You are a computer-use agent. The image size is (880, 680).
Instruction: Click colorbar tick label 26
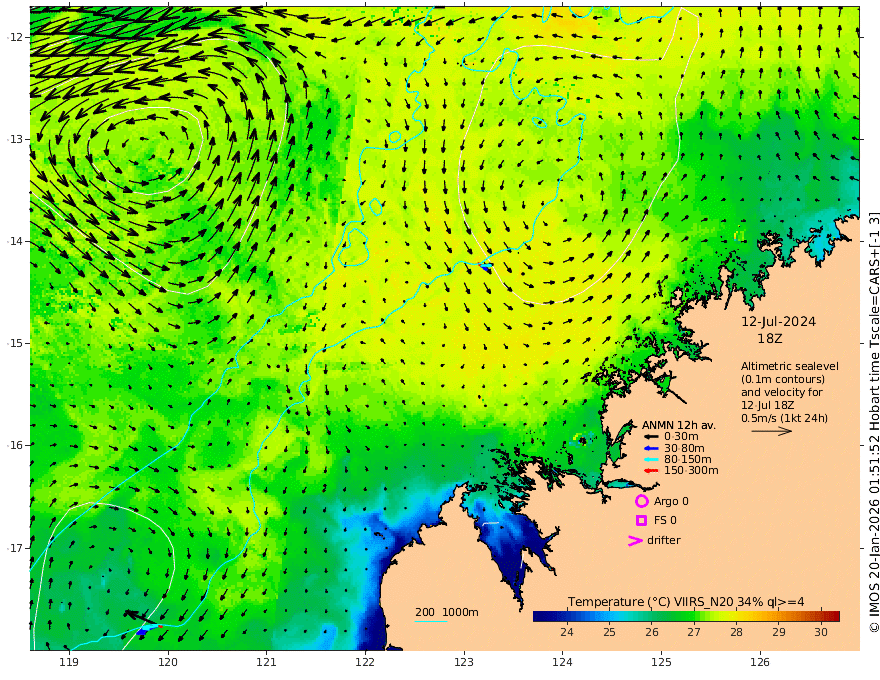pos(652,632)
